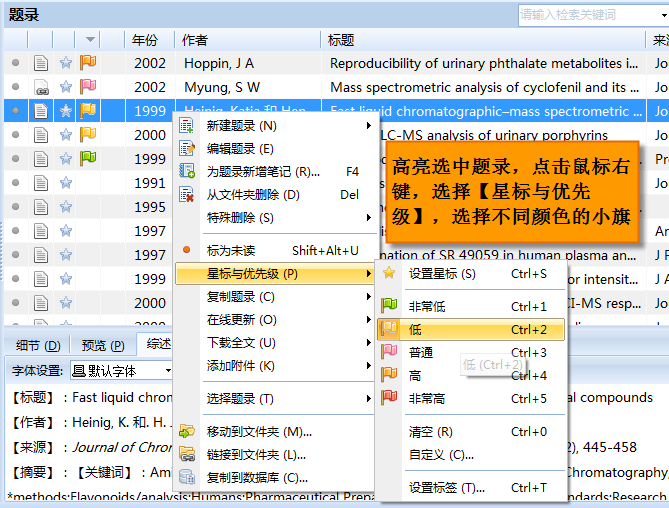Screen dimensions: 669x508
Task: Sort by the 标题 column header
Action: point(483,40)
